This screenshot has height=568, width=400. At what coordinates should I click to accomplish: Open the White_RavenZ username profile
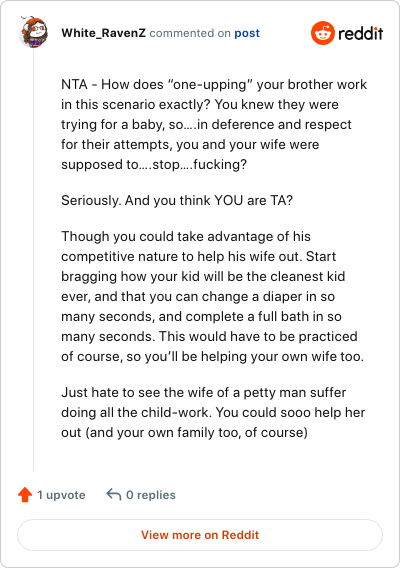(103, 33)
